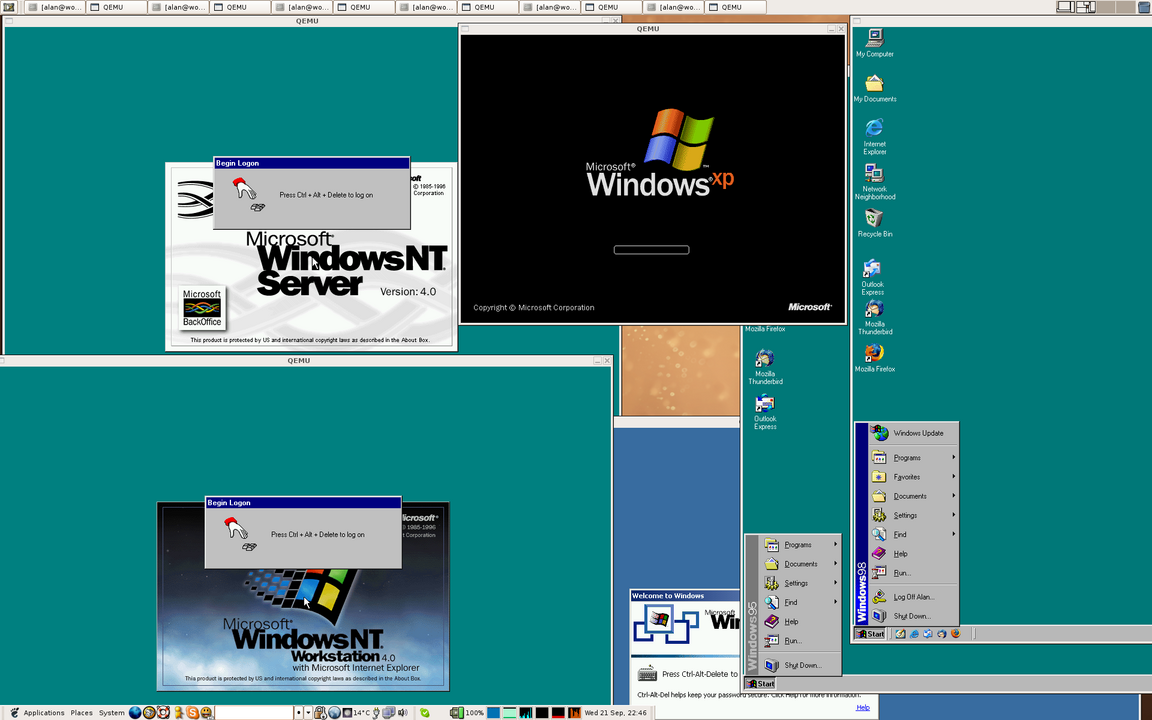Click the Begin Logon title bar in NT Workstation window
Screen dimensions: 1152x720
click(303, 503)
